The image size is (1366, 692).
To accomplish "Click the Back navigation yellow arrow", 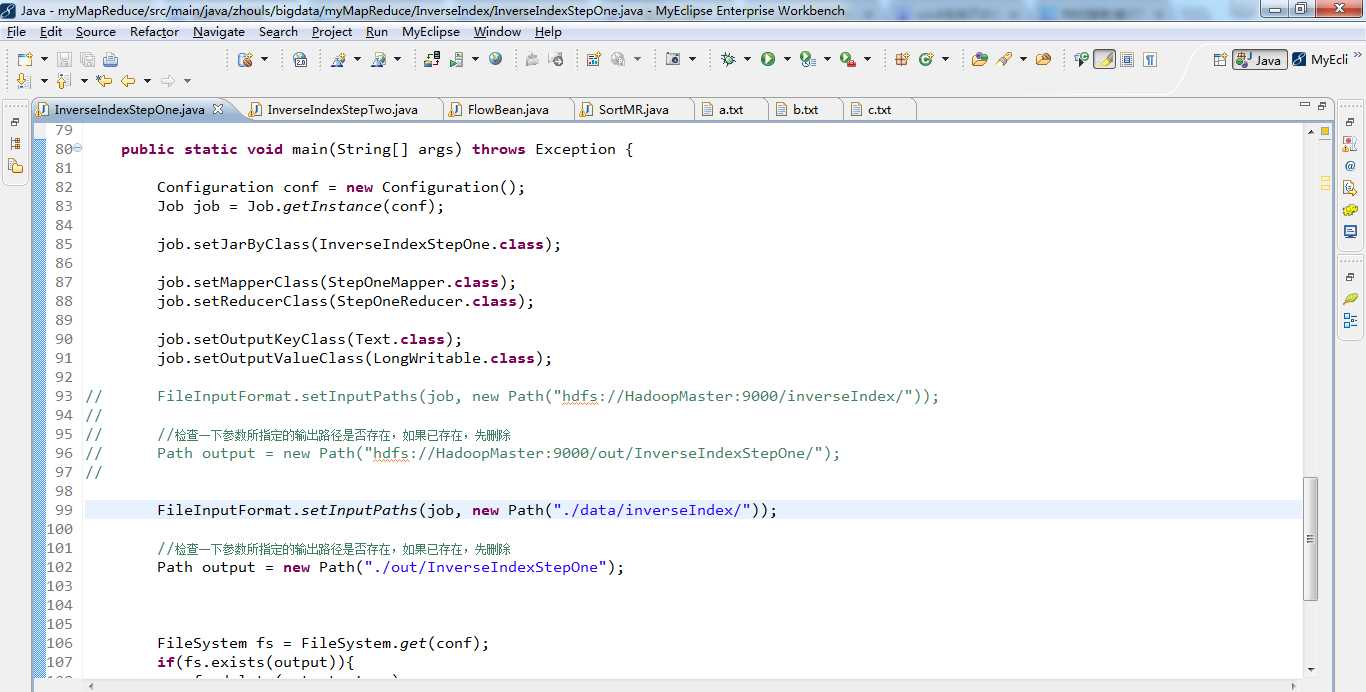I will click(x=128, y=81).
